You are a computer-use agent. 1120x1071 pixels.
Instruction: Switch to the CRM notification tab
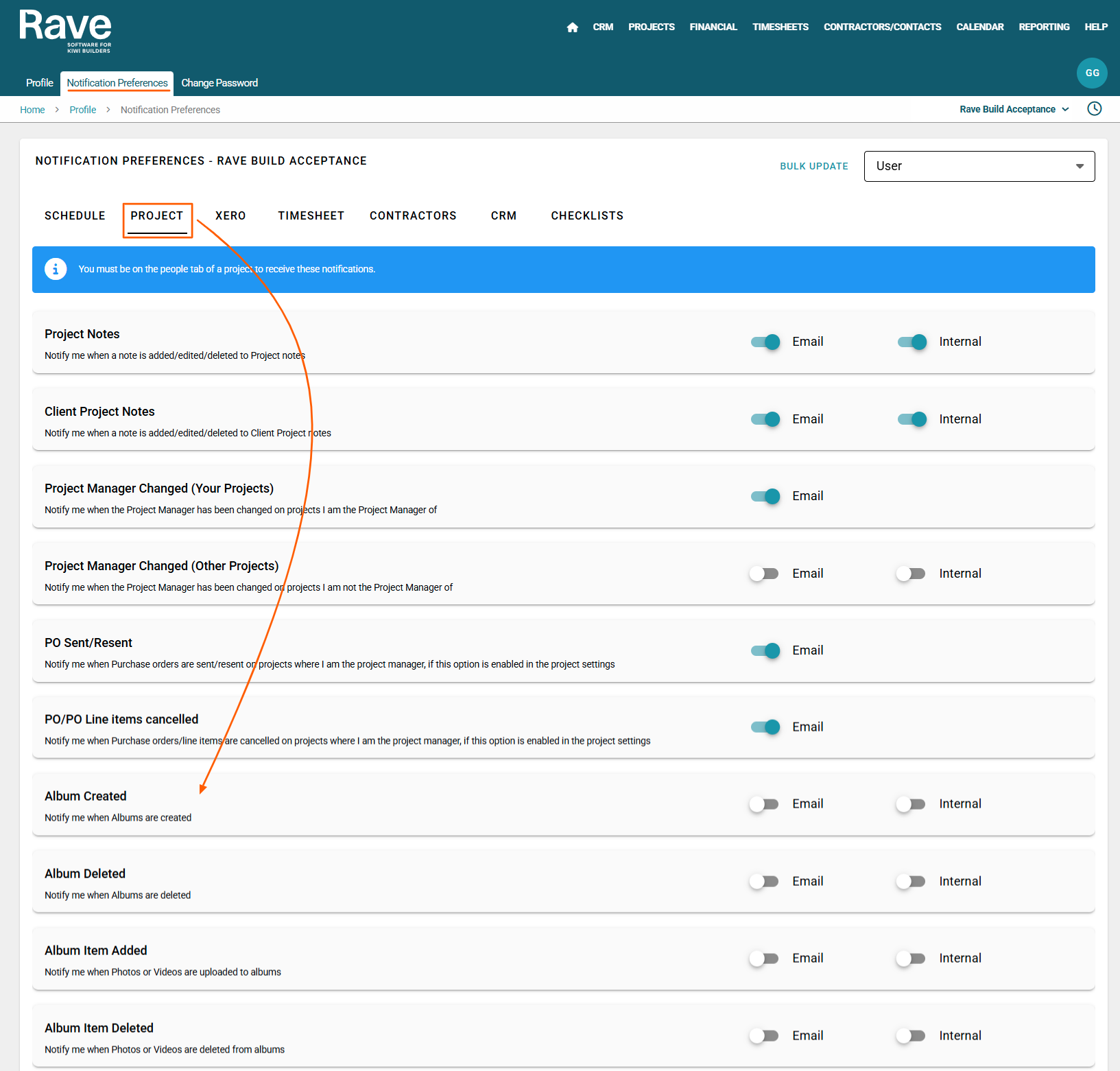pos(503,215)
